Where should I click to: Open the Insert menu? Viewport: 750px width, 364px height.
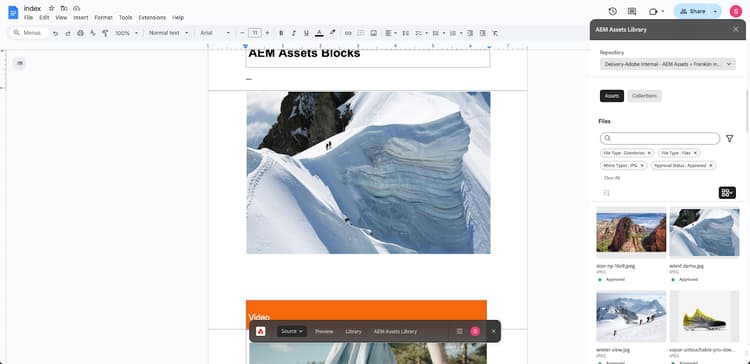[81, 18]
